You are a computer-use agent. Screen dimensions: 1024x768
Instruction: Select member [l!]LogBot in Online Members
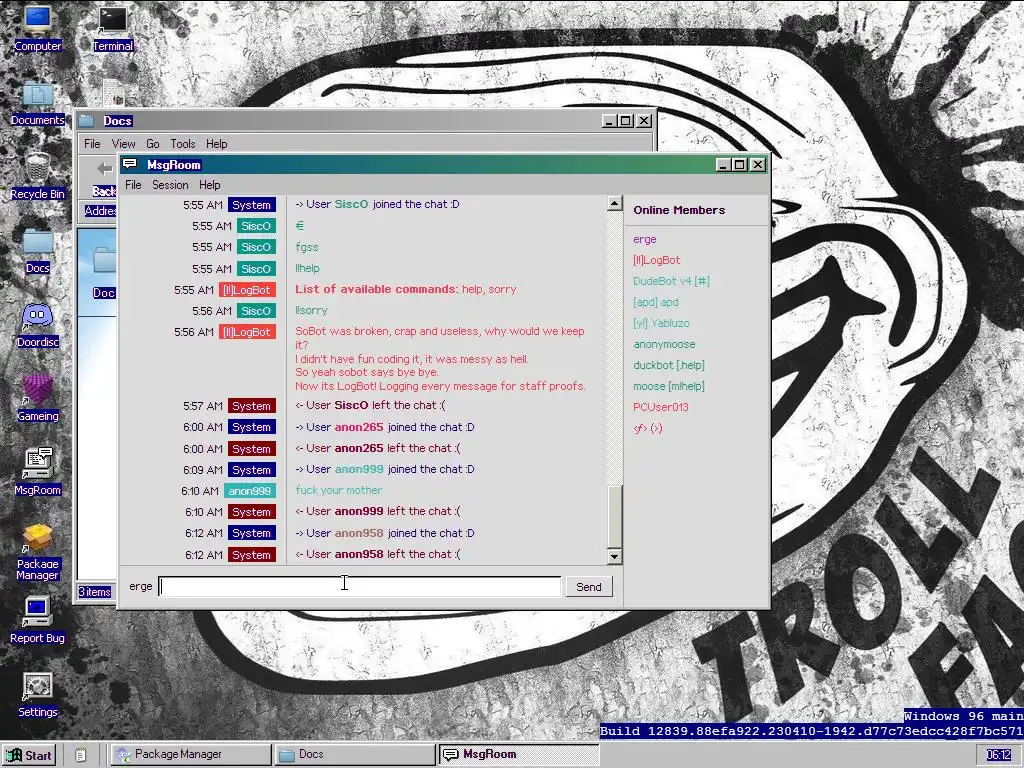[x=656, y=260]
